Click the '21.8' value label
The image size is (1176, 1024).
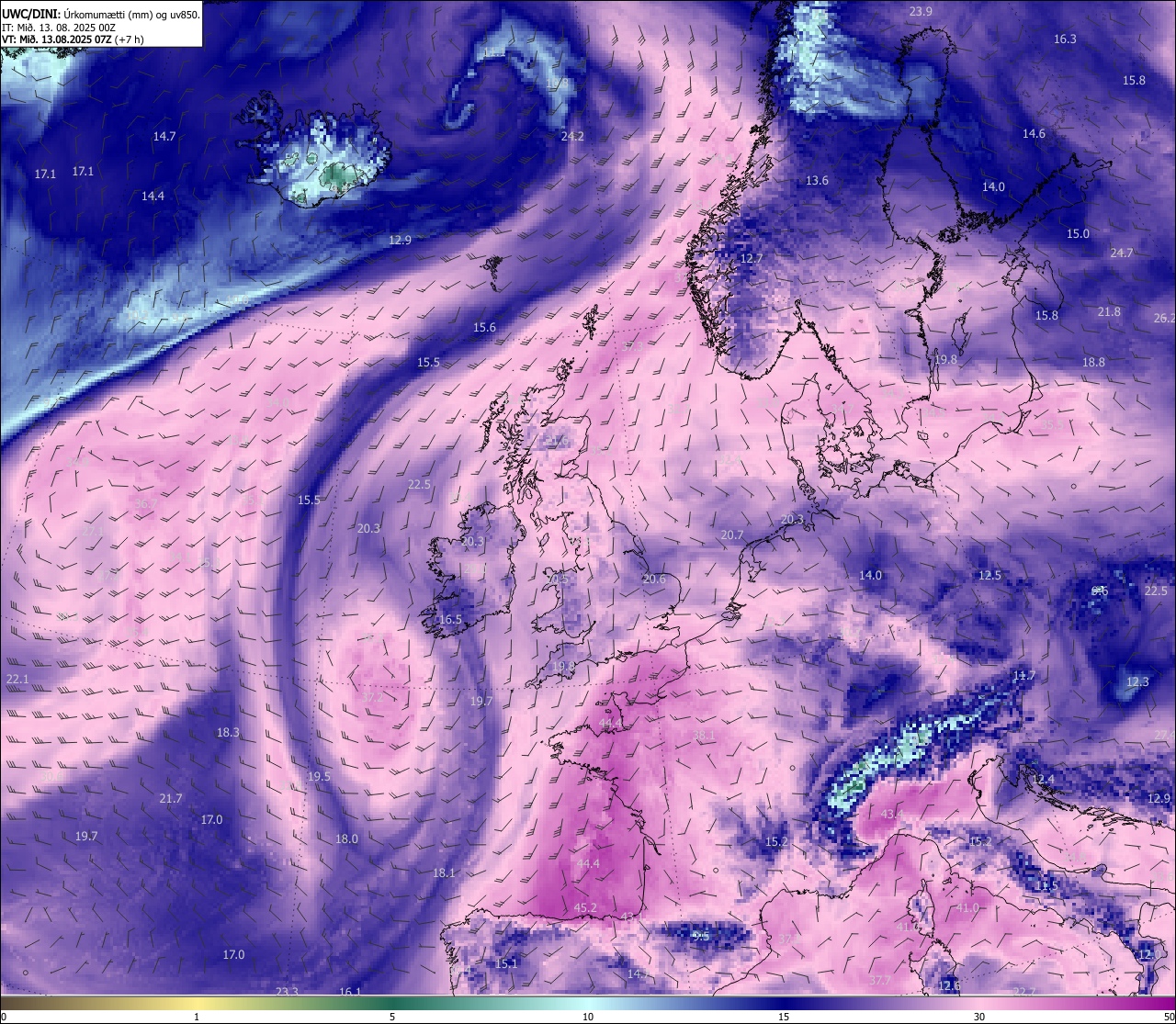tap(1109, 311)
